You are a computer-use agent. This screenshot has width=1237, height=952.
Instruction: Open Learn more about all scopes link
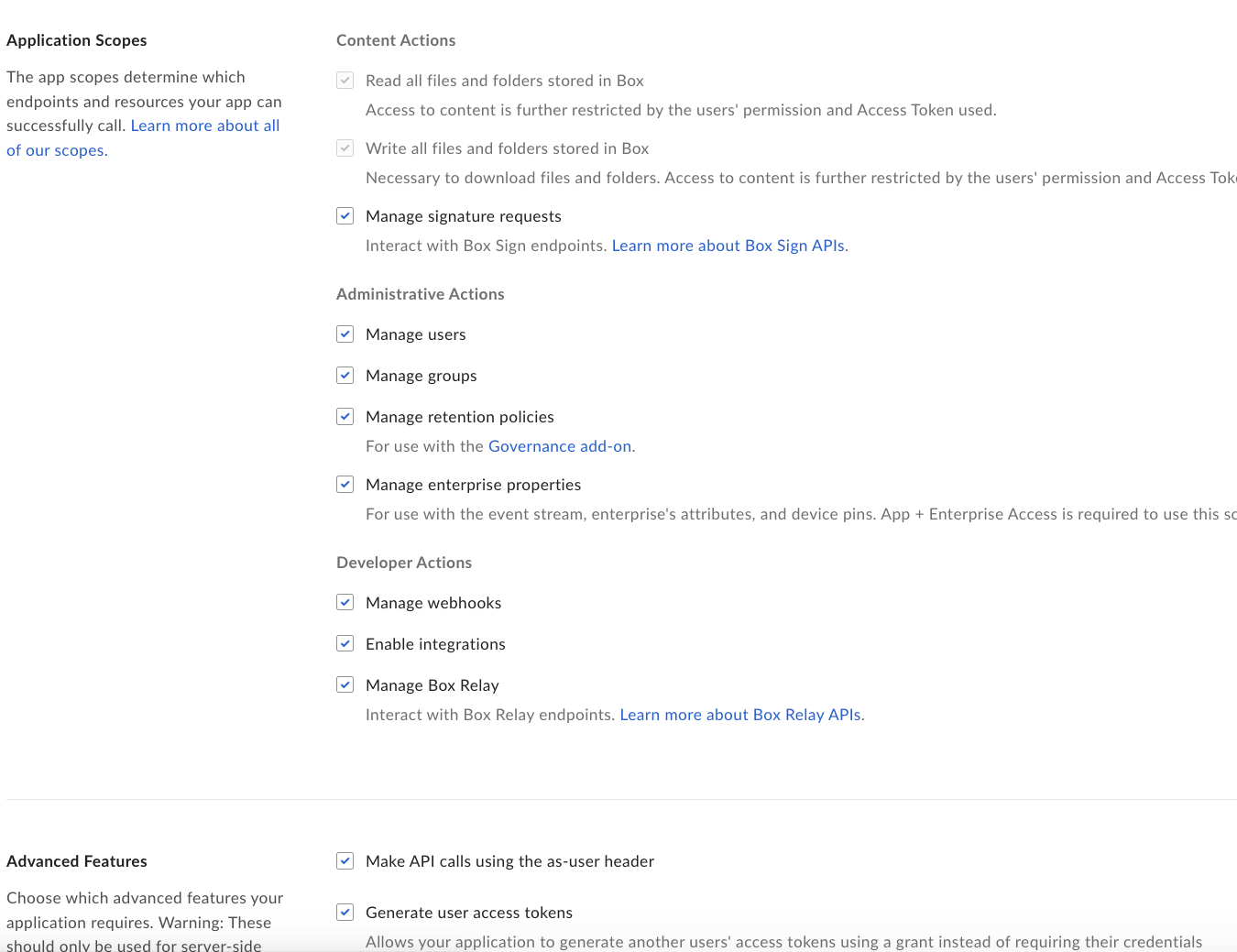(x=204, y=126)
